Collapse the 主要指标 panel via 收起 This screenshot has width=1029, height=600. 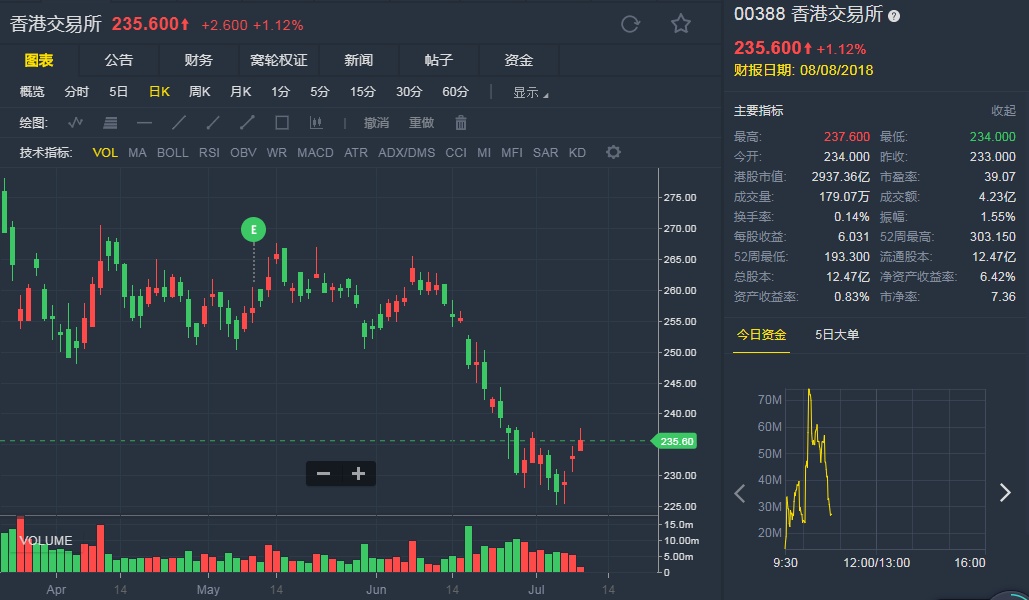(1003, 111)
